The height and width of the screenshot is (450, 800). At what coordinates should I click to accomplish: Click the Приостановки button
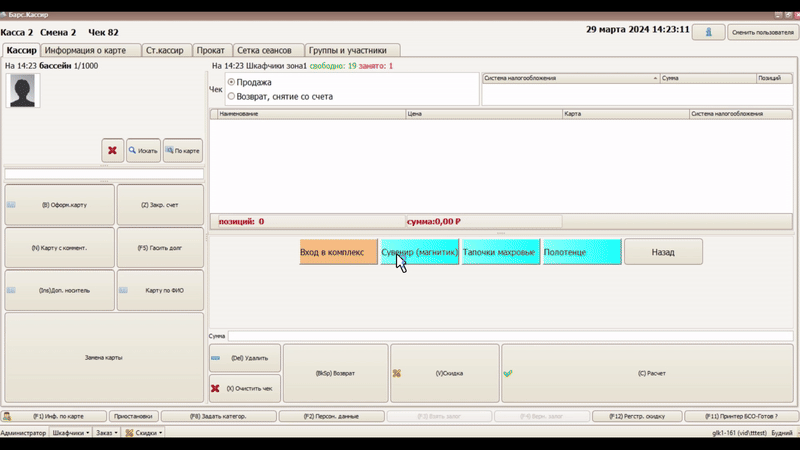[133, 416]
